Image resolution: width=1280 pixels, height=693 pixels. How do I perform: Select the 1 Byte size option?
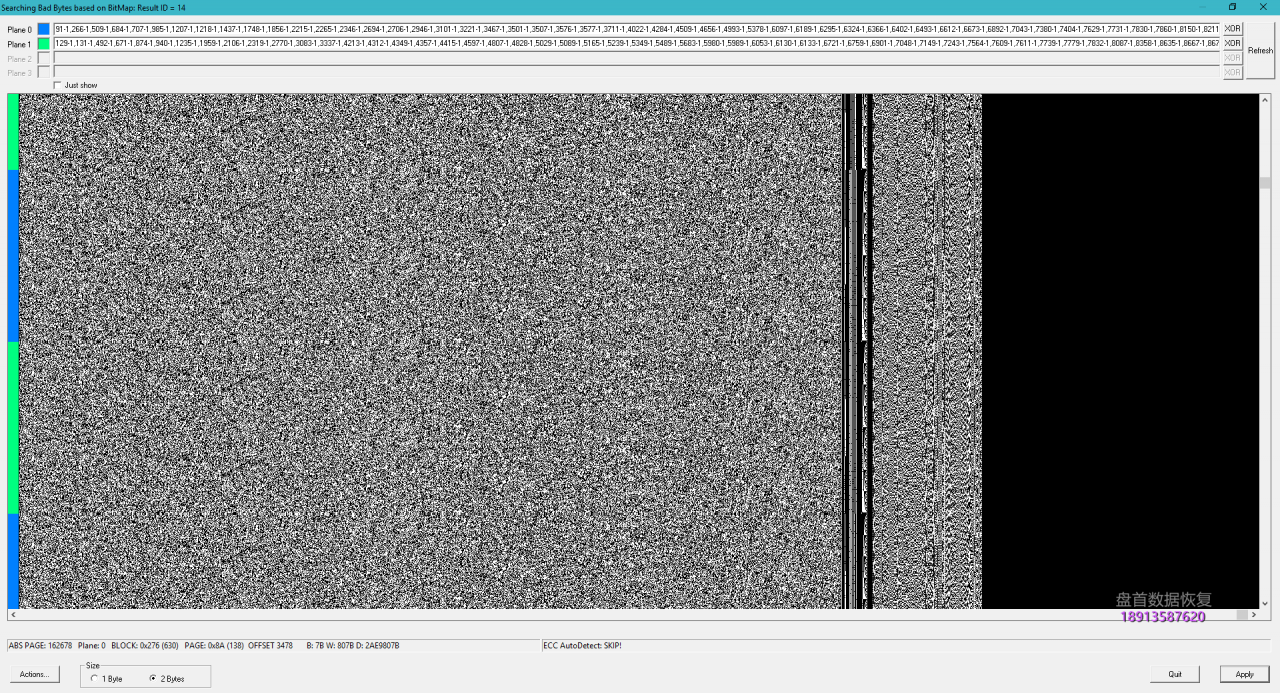tap(94, 679)
